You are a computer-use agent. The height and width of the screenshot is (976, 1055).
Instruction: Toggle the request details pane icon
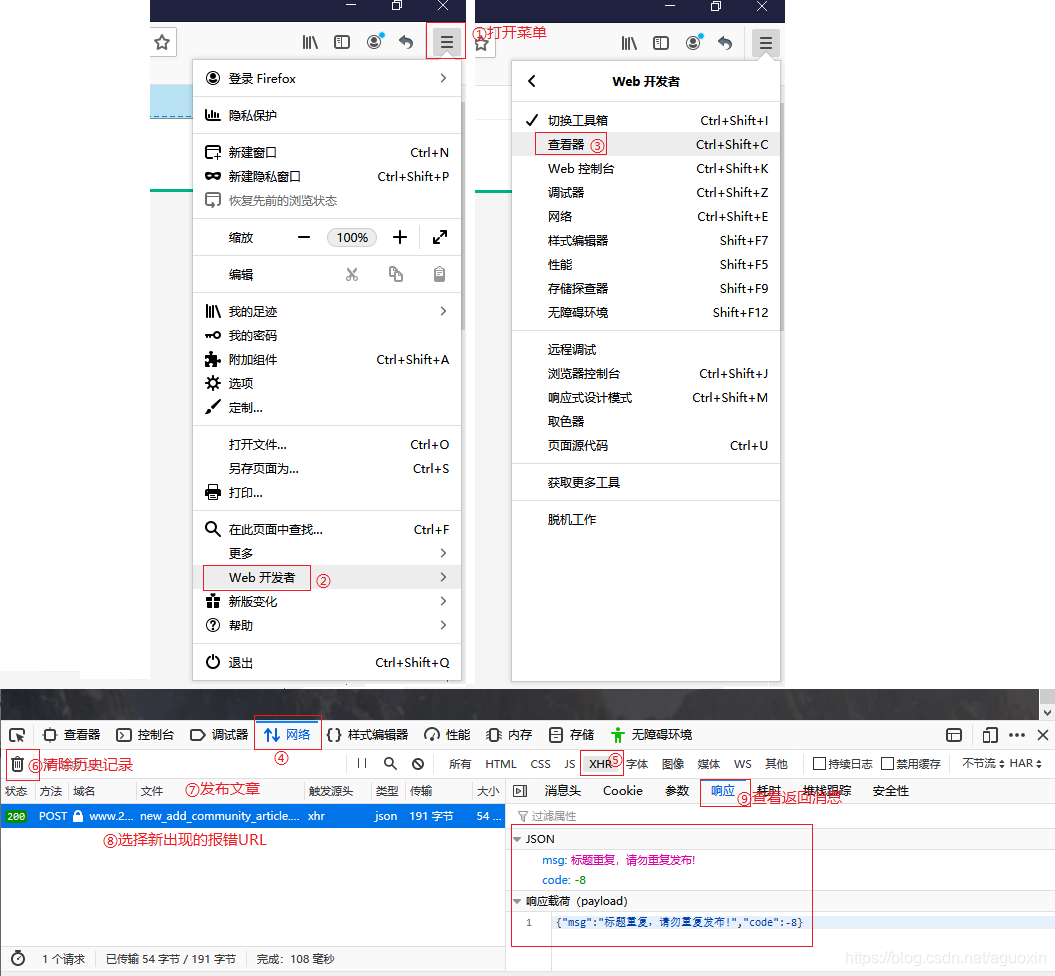(x=519, y=791)
